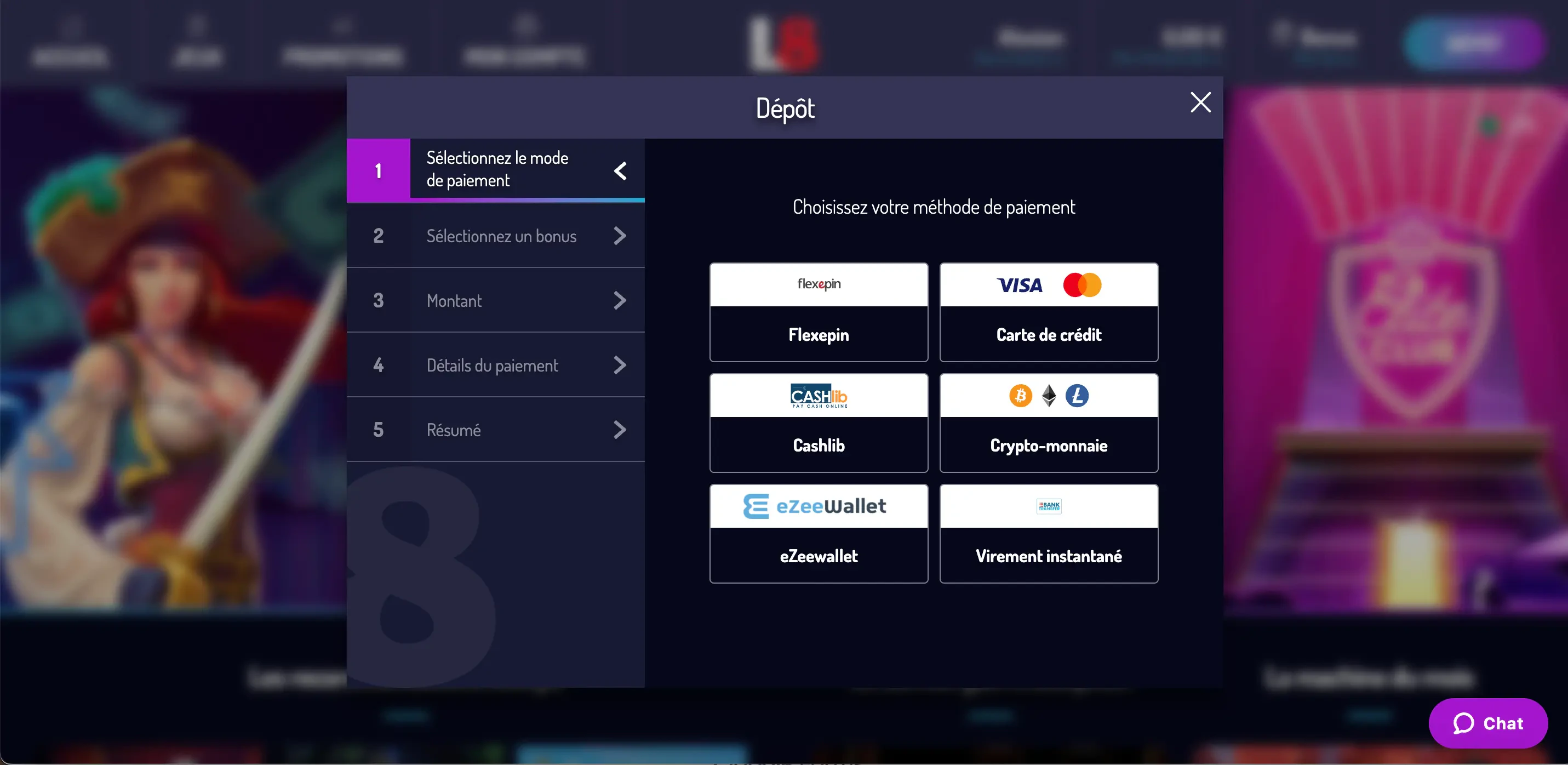Expand Sélectionnez un bonus chevron

click(620, 236)
